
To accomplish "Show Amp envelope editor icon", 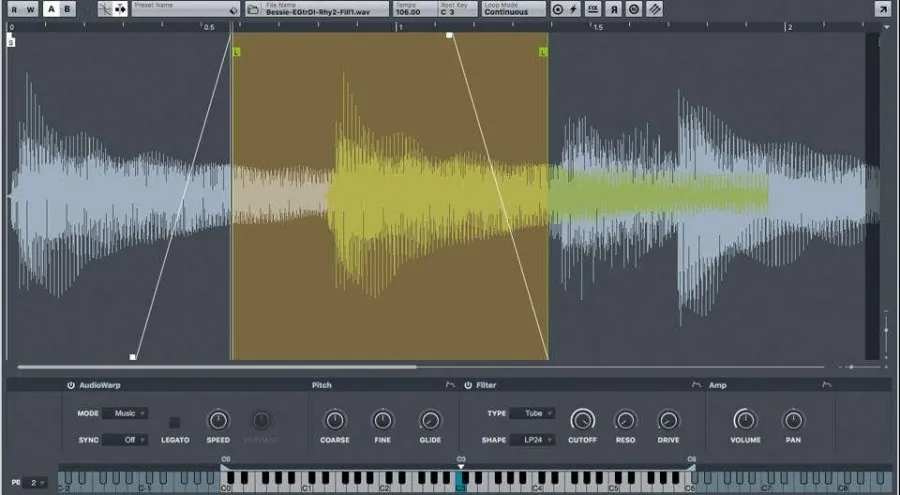I will point(827,385).
